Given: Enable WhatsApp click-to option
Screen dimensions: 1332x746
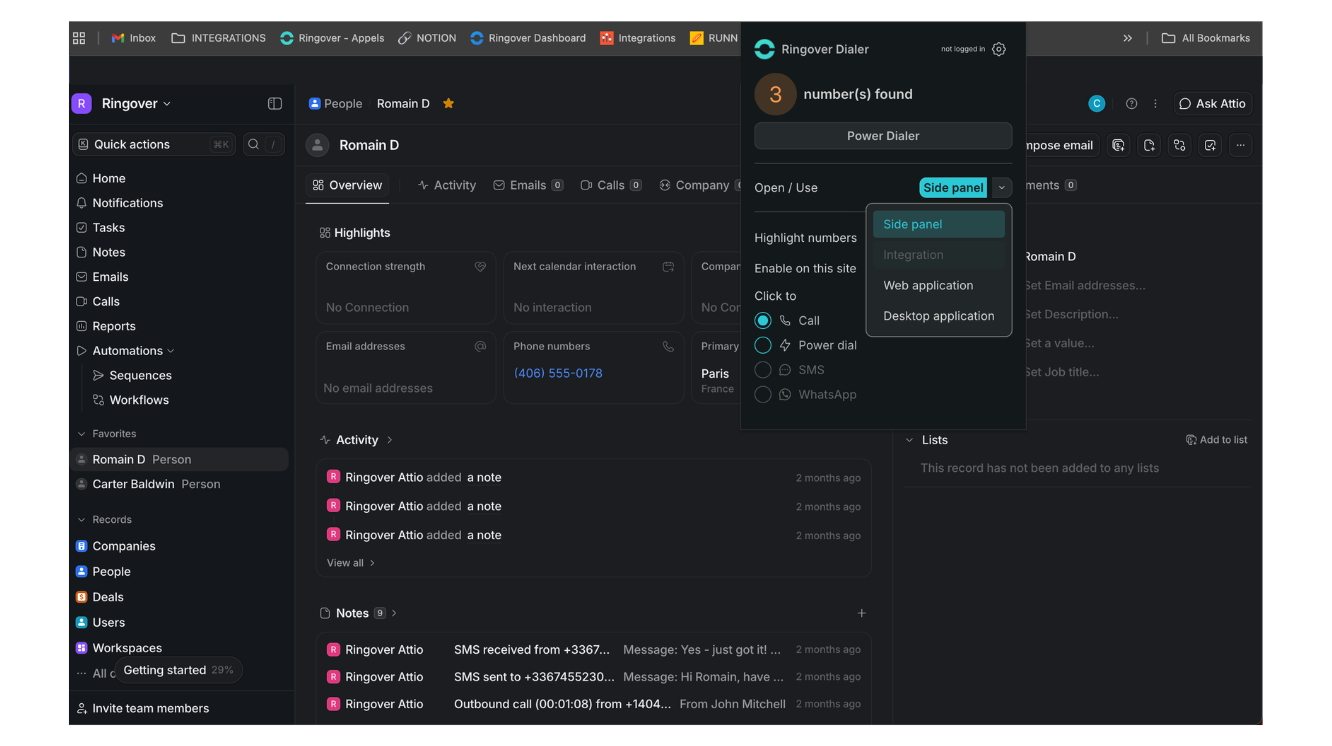Looking at the screenshot, I should click(x=763, y=394).
